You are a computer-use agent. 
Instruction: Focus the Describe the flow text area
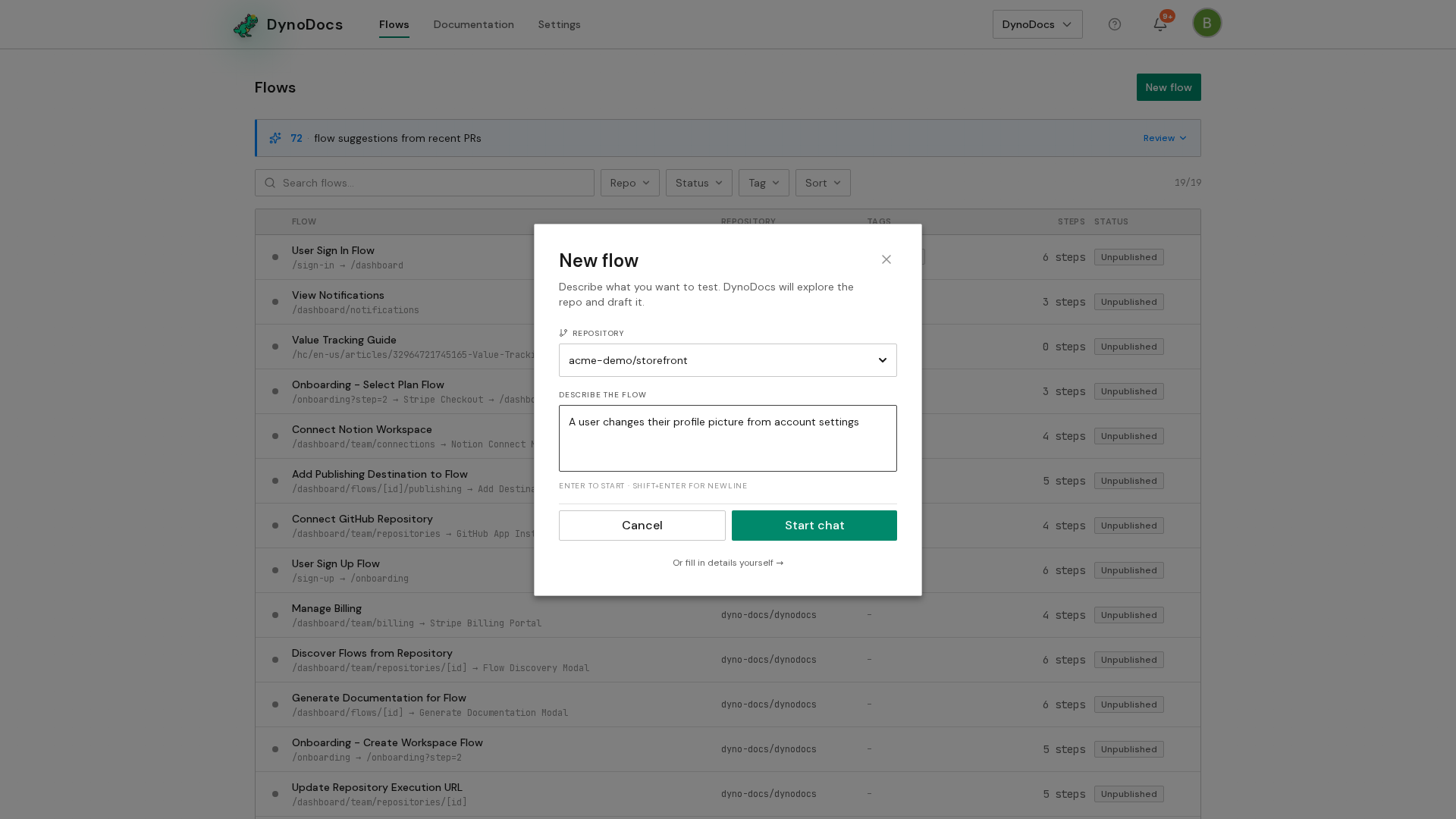[727, 438]
